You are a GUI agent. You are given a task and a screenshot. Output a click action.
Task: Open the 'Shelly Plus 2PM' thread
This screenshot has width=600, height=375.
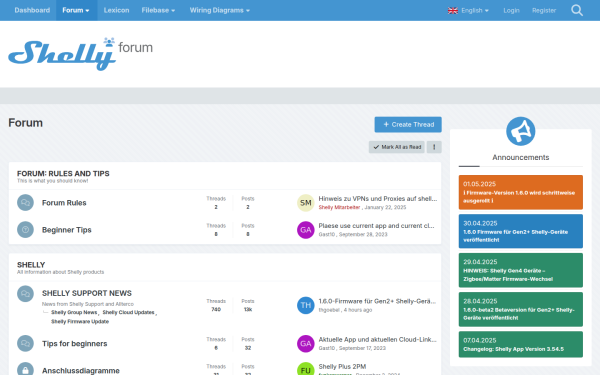click(342, 367)
